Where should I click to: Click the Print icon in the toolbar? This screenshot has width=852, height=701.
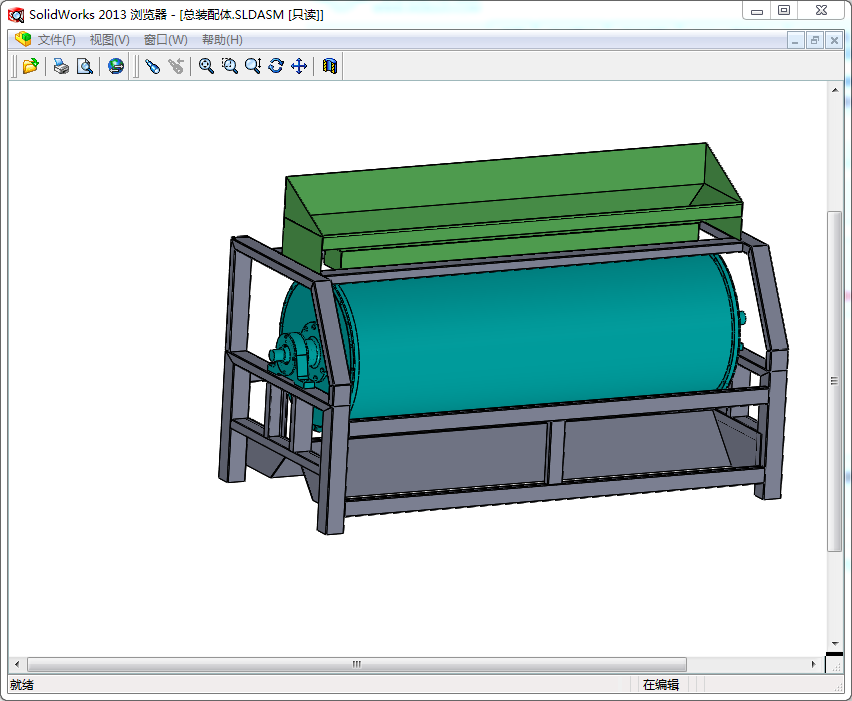coord(59,65)
